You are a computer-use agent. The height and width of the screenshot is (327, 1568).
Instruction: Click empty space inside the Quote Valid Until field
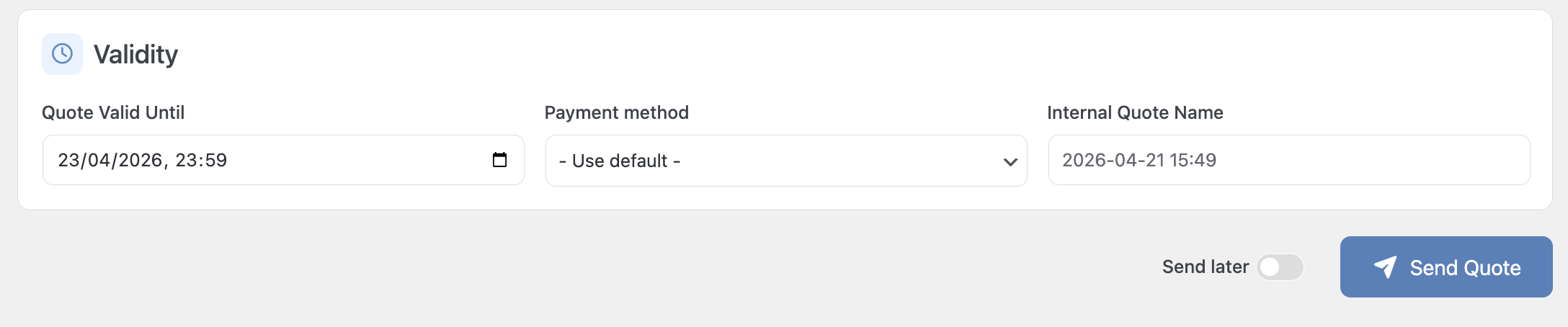[360, 160]
